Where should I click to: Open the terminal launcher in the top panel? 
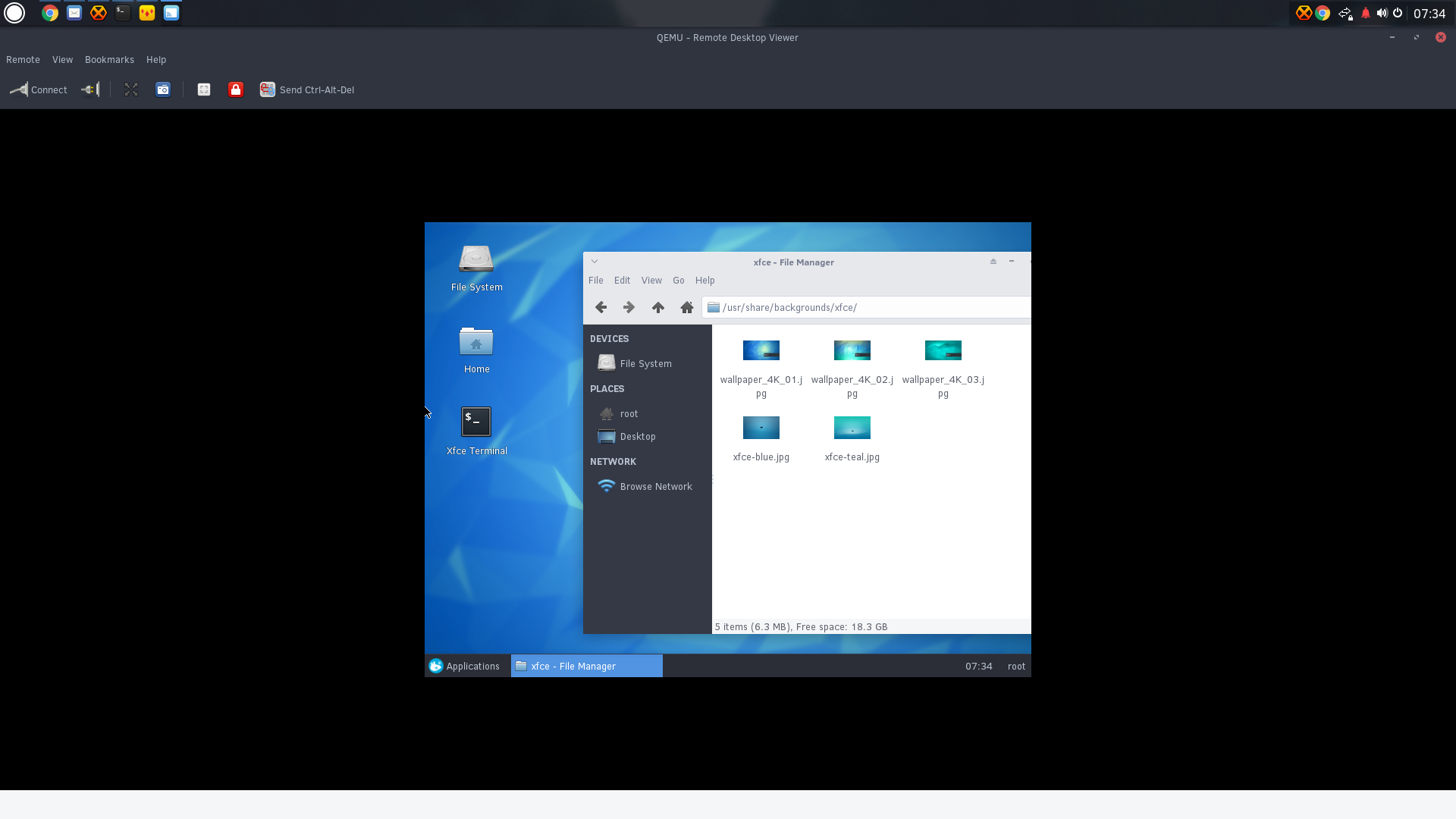pyautogui.click(x=123, y=13)
